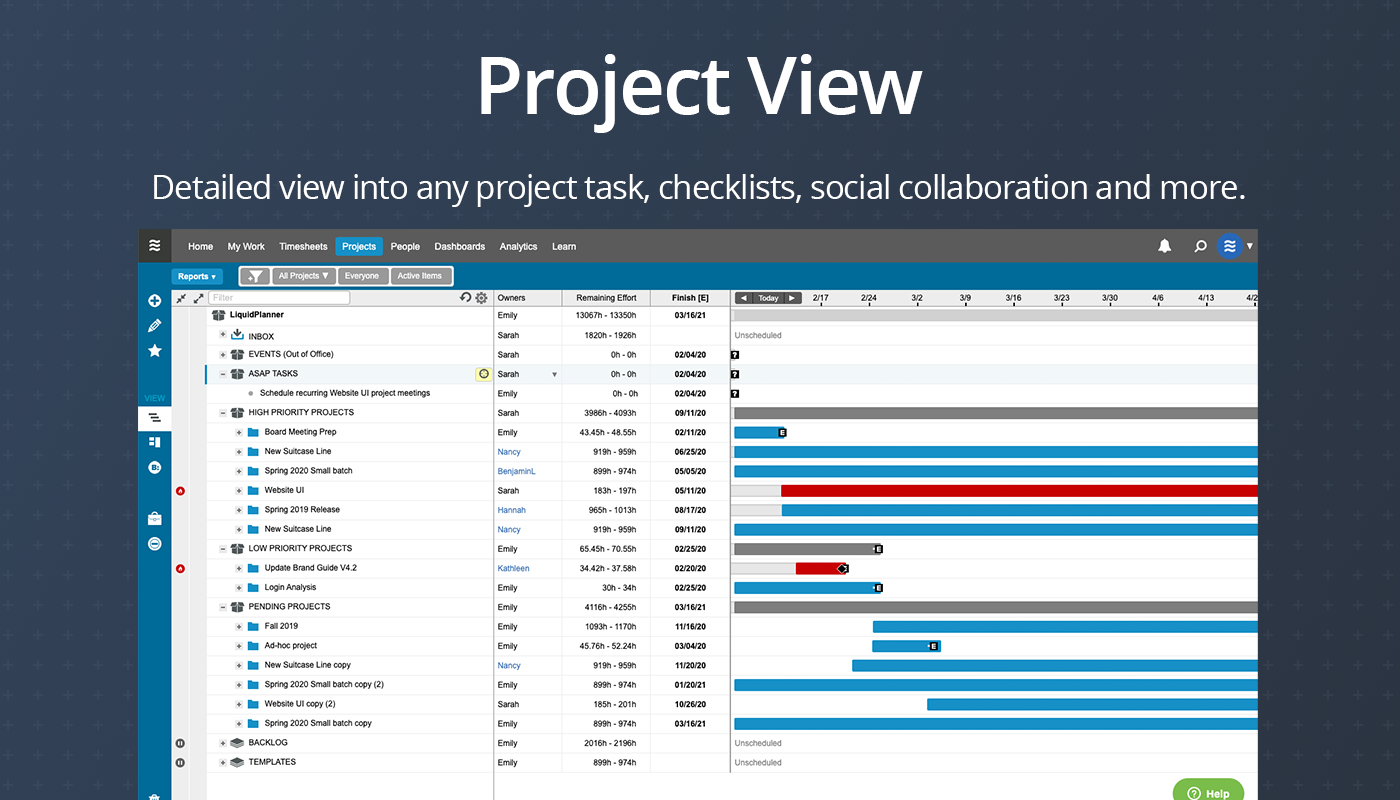Click the on-hold pause icon for TEMPLATES
Screen dimensions: 1400x800
[x=180, y=762]
